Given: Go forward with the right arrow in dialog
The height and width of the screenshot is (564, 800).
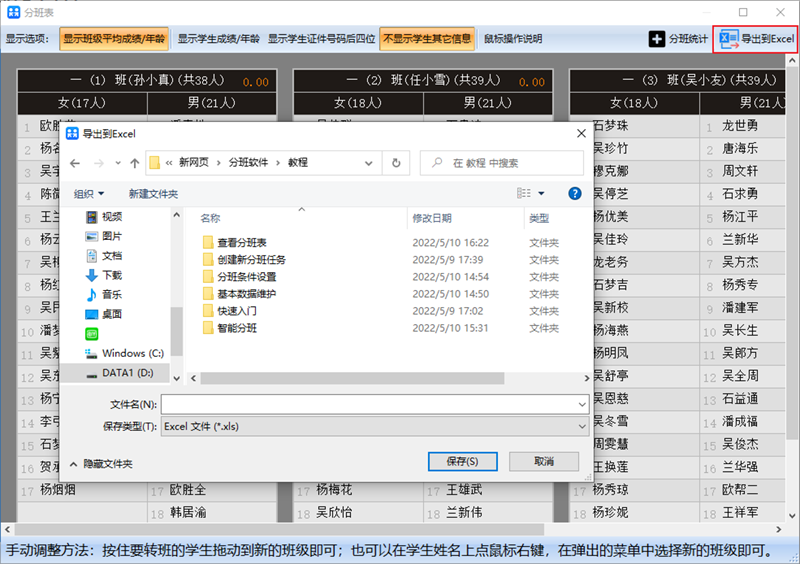Looking at the screenshot, I should pos(99,163).
